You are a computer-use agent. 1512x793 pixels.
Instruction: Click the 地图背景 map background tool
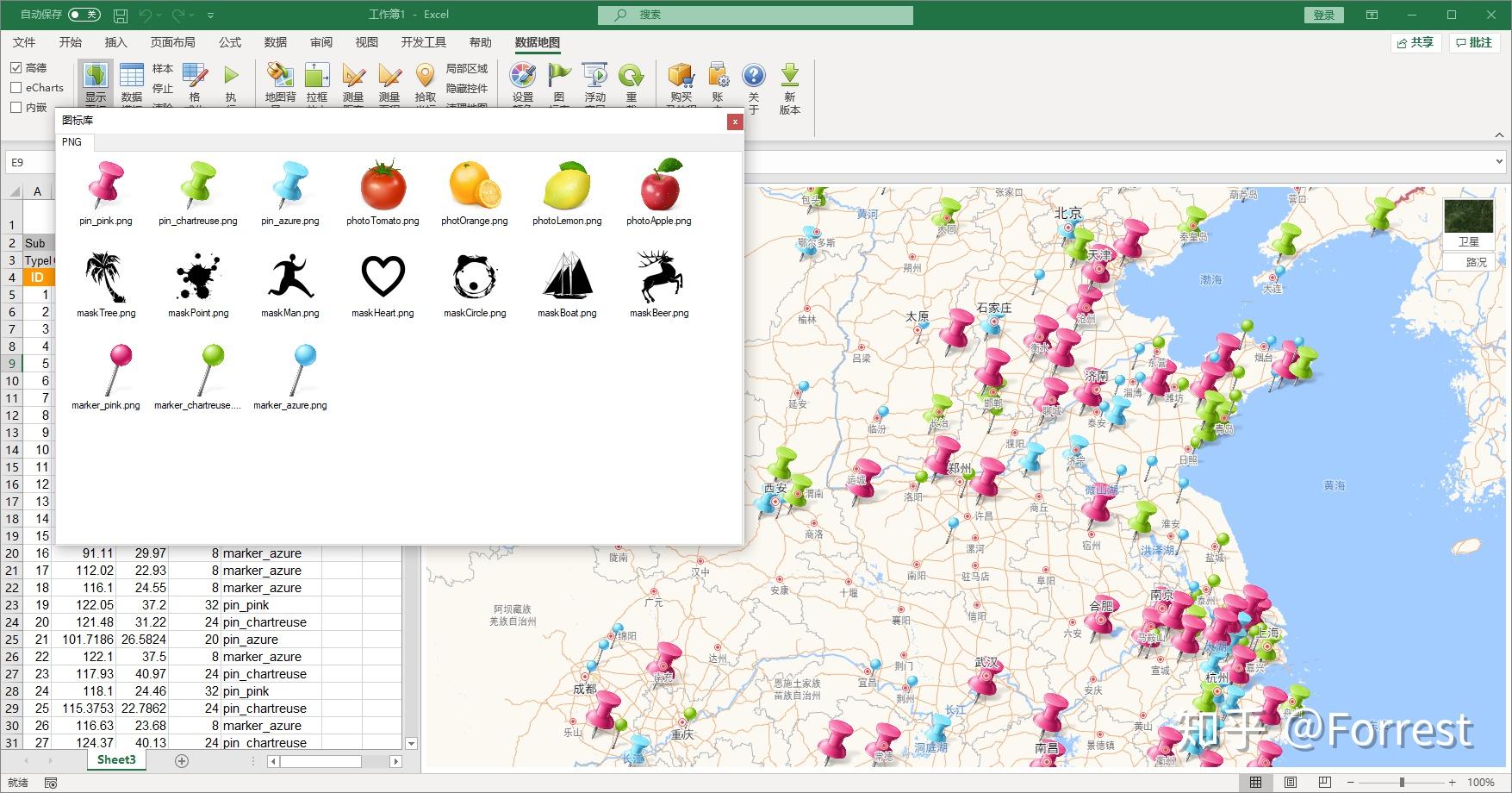[279, 84]
